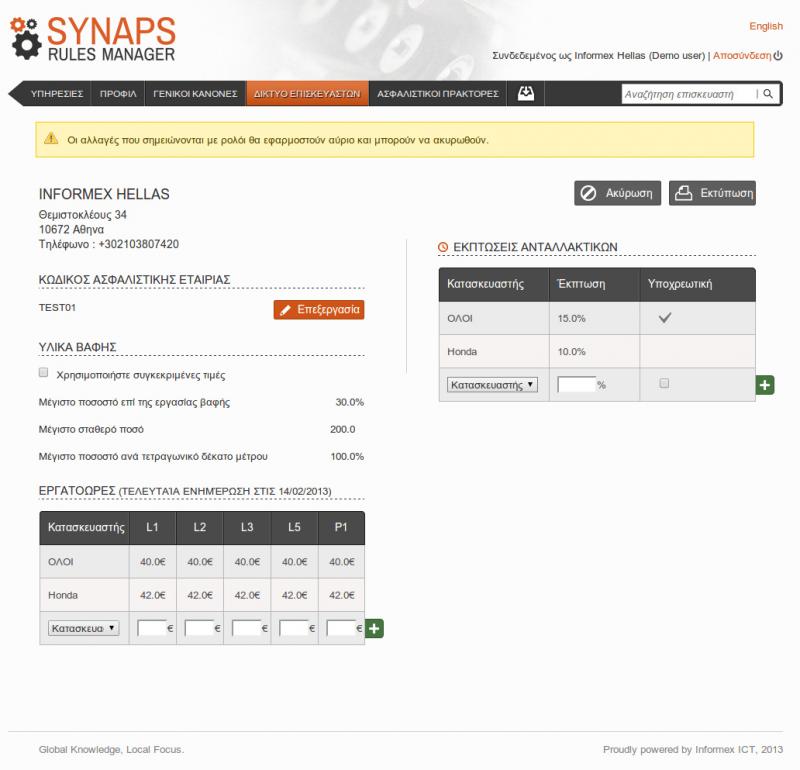
Task: Click the phone number +302103807420
Action: pos(138,244)
